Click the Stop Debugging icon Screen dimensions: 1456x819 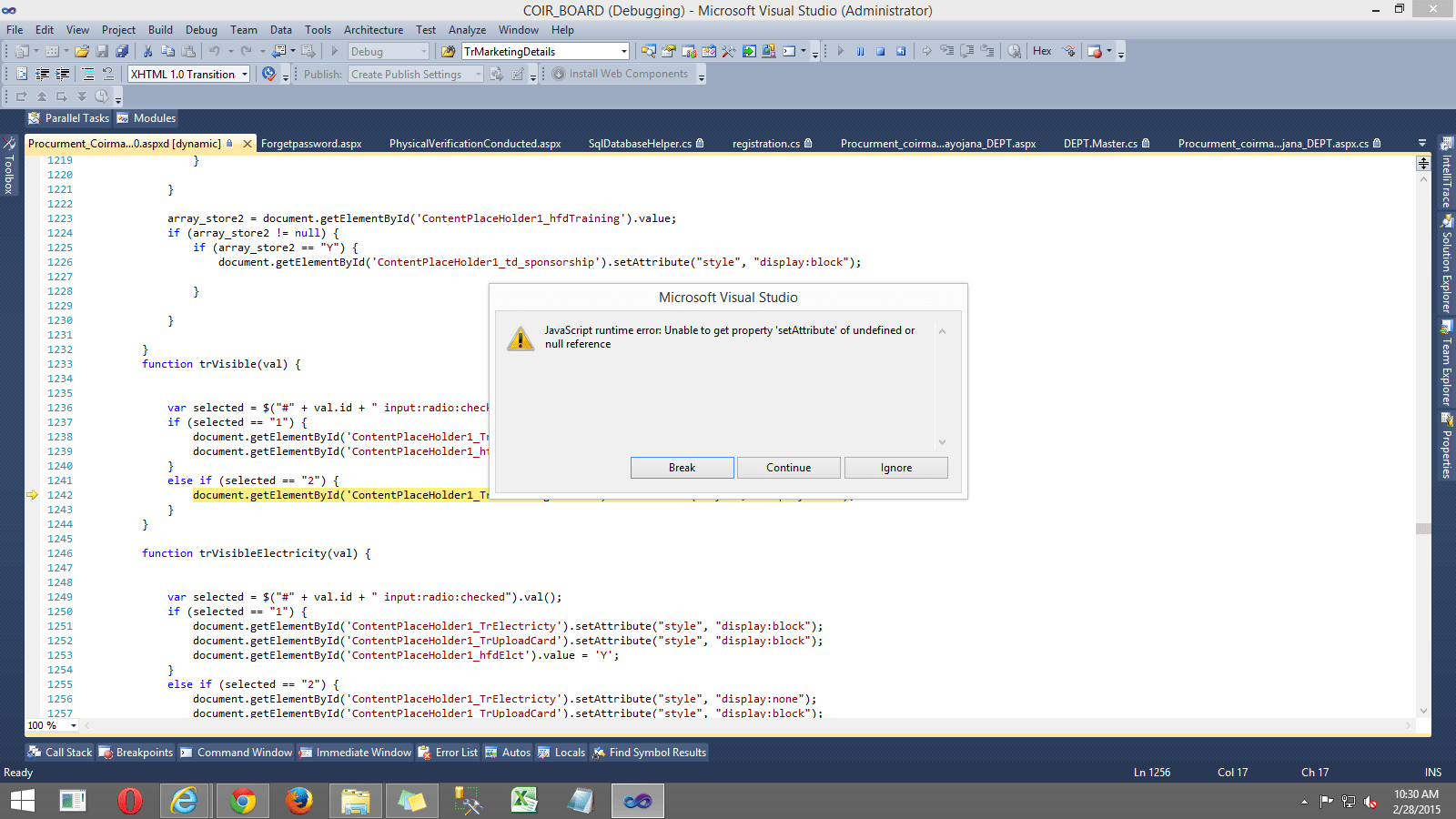[x=879, y=51]
